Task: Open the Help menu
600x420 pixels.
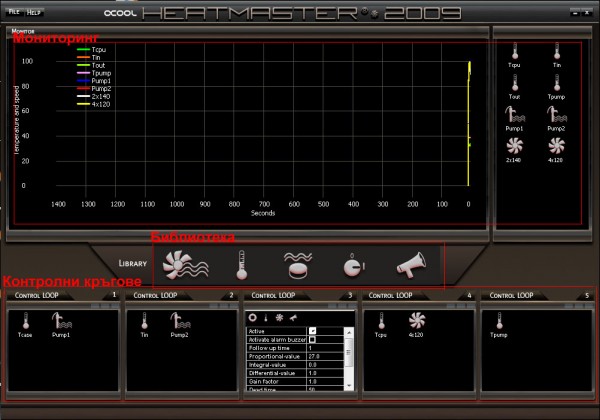Action: pos(34,13)
